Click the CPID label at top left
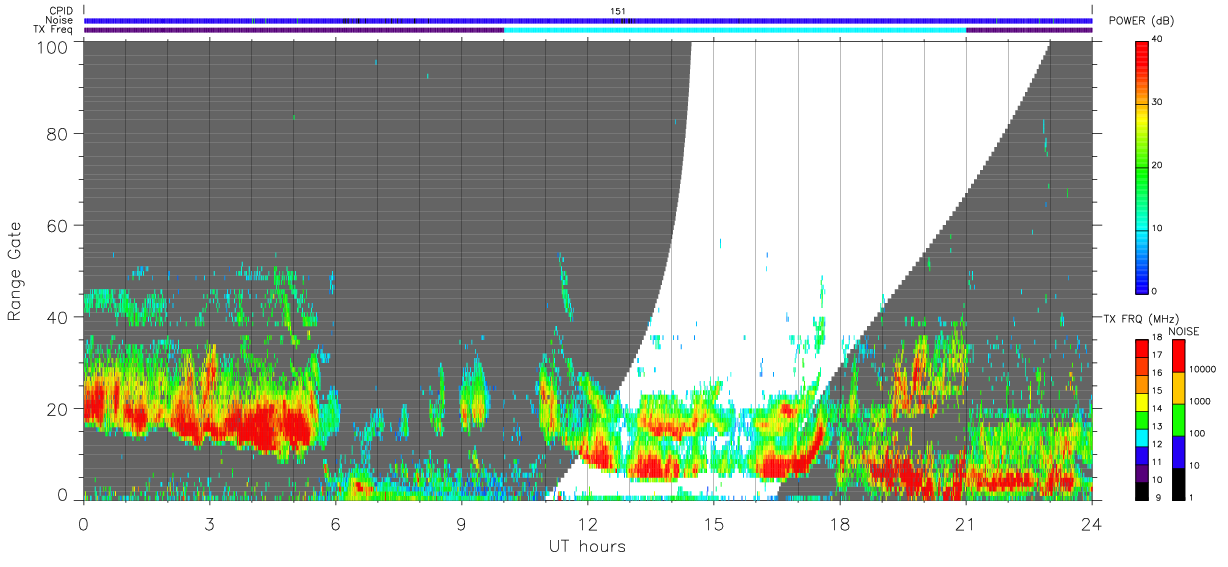The height and width of the screenshot is (567, 1228). pos(59,10)
